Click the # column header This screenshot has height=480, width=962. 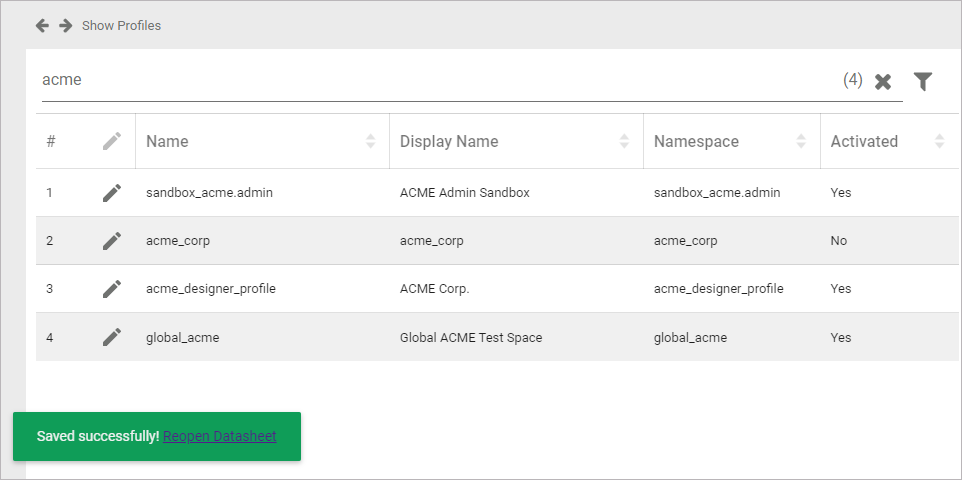51,142
